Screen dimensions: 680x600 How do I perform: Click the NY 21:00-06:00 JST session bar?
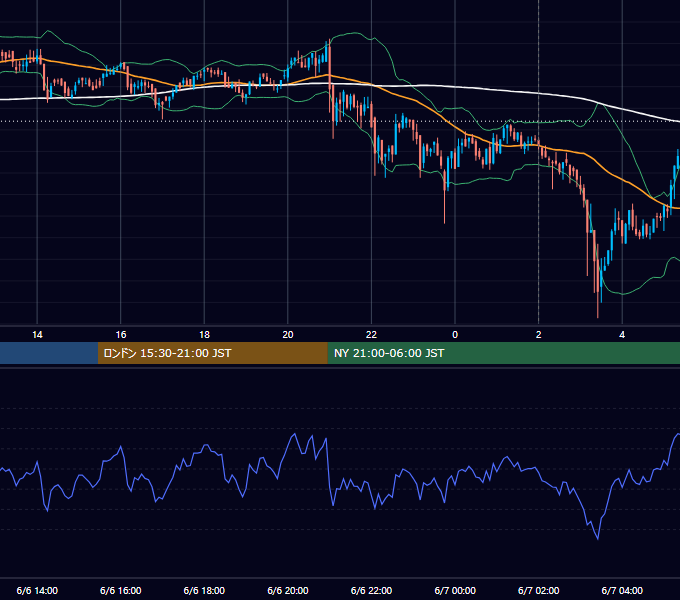tap(503, 353)
